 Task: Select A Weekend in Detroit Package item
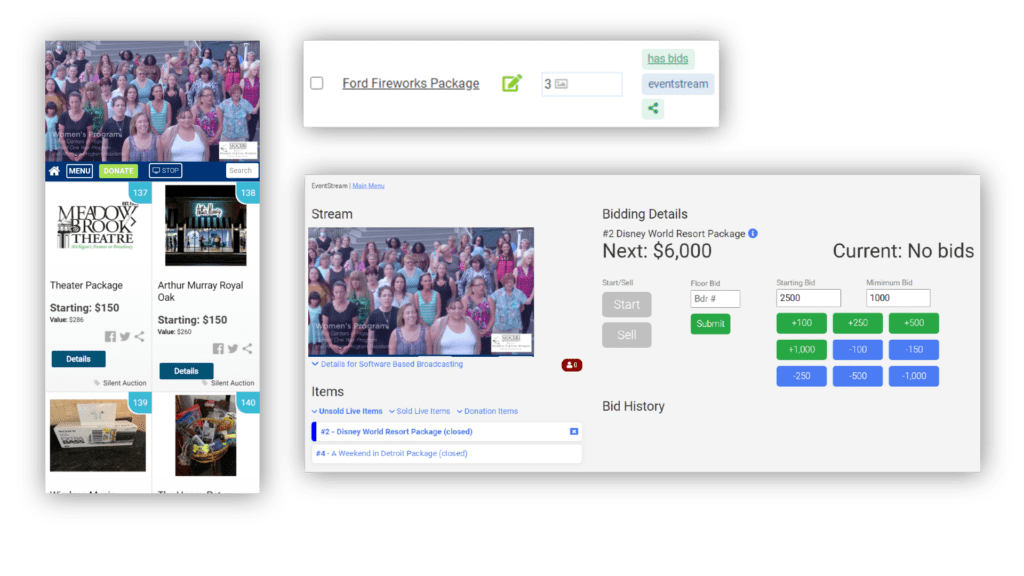[391, 454]
